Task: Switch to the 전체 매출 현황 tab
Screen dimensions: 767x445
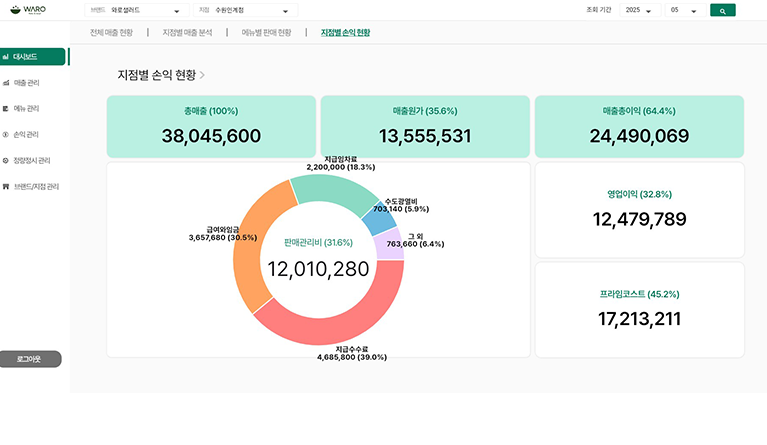Action: click(x=111, y=33)
